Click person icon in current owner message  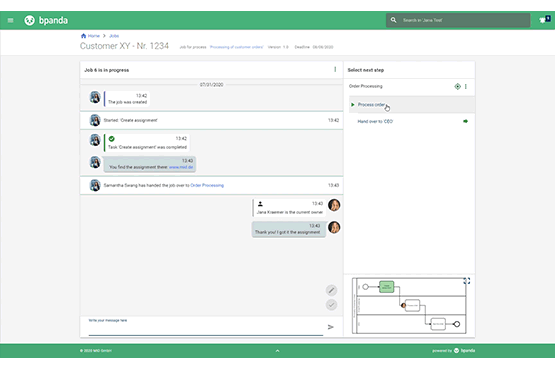(260, 204)
